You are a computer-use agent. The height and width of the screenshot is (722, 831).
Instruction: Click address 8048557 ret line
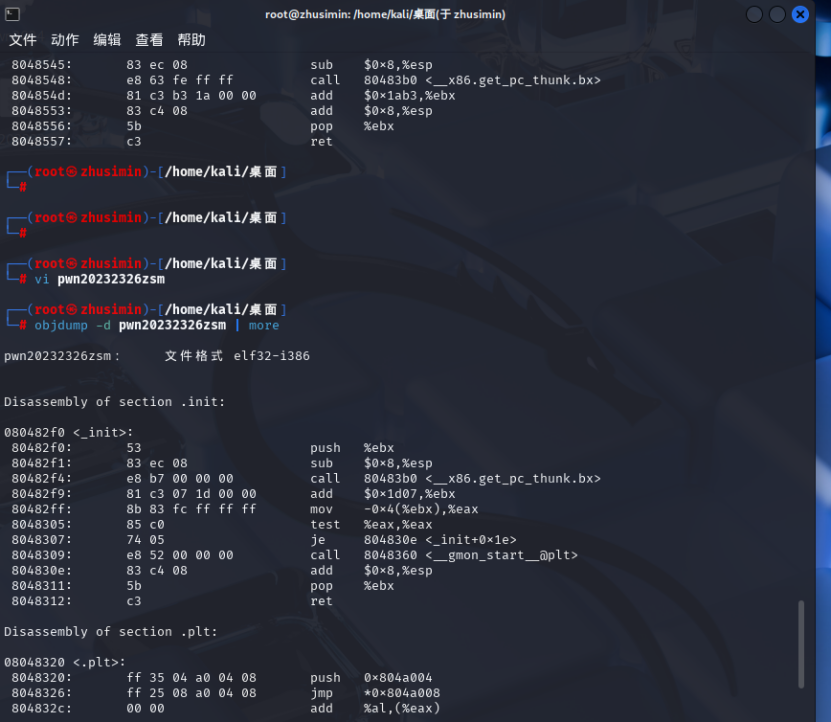click(x=172, y=142)
